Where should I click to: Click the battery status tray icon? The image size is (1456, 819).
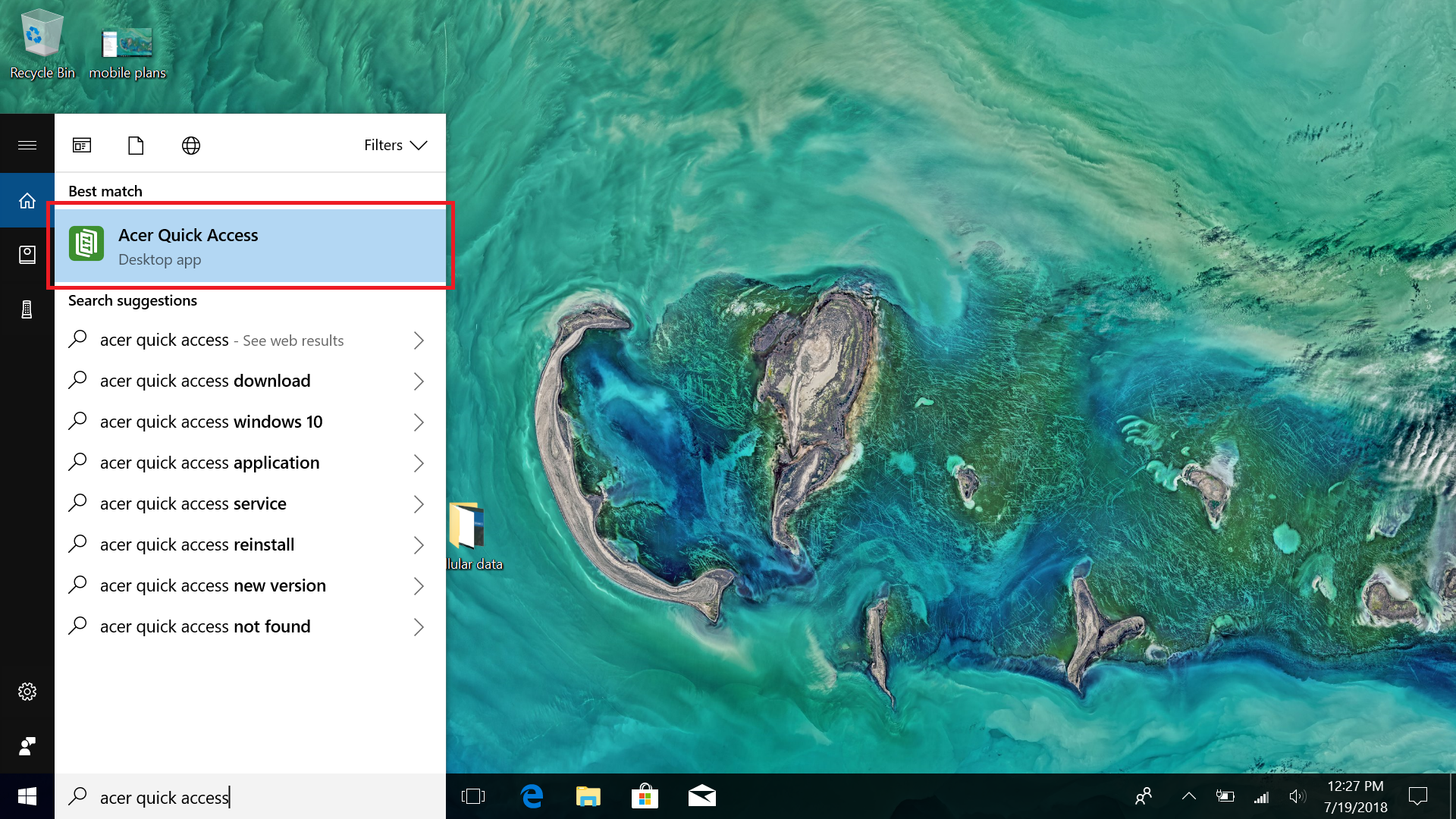click(1225, 796)
